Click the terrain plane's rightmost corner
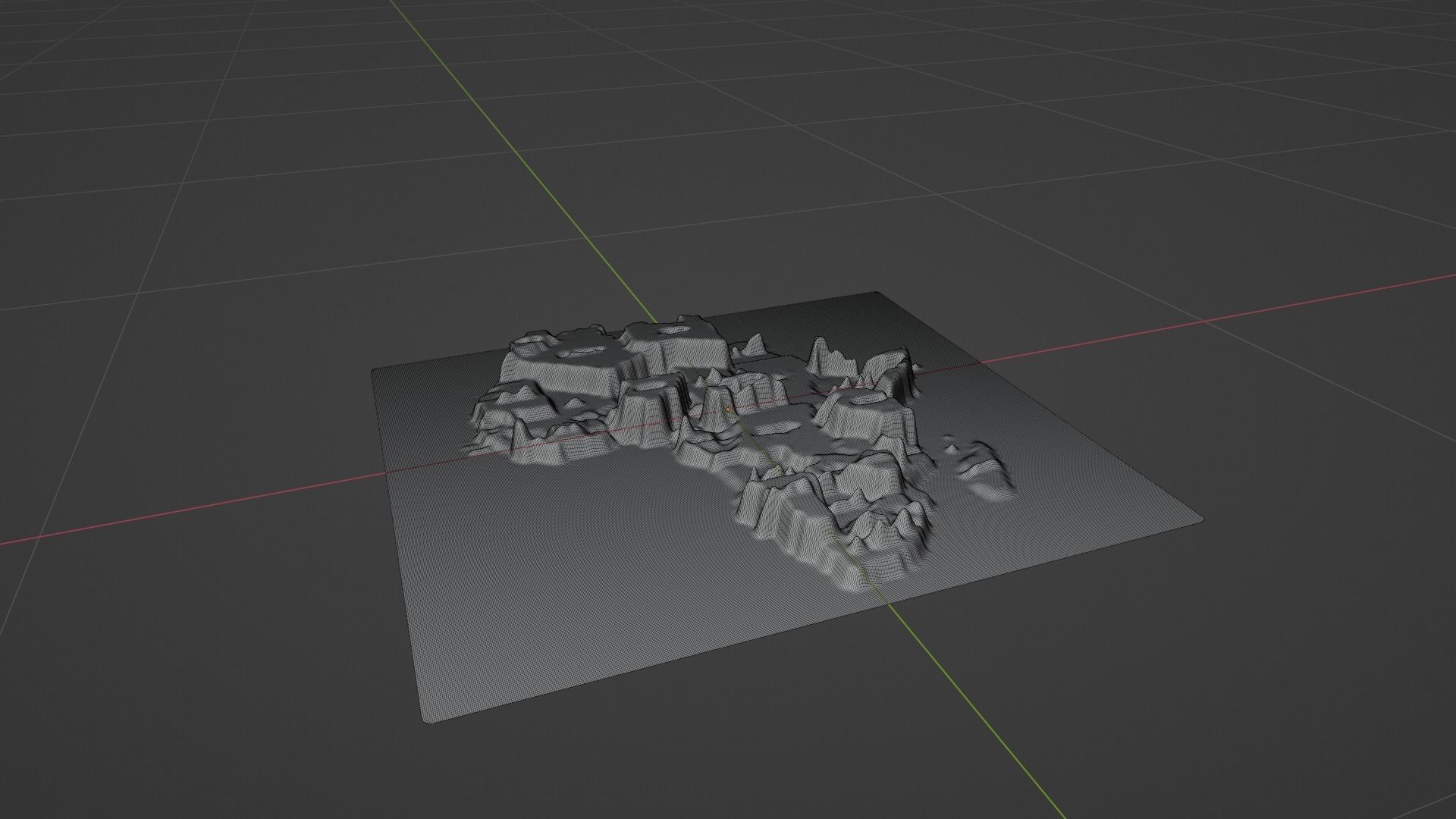 pyautogui.click(x=1200, y=519)
